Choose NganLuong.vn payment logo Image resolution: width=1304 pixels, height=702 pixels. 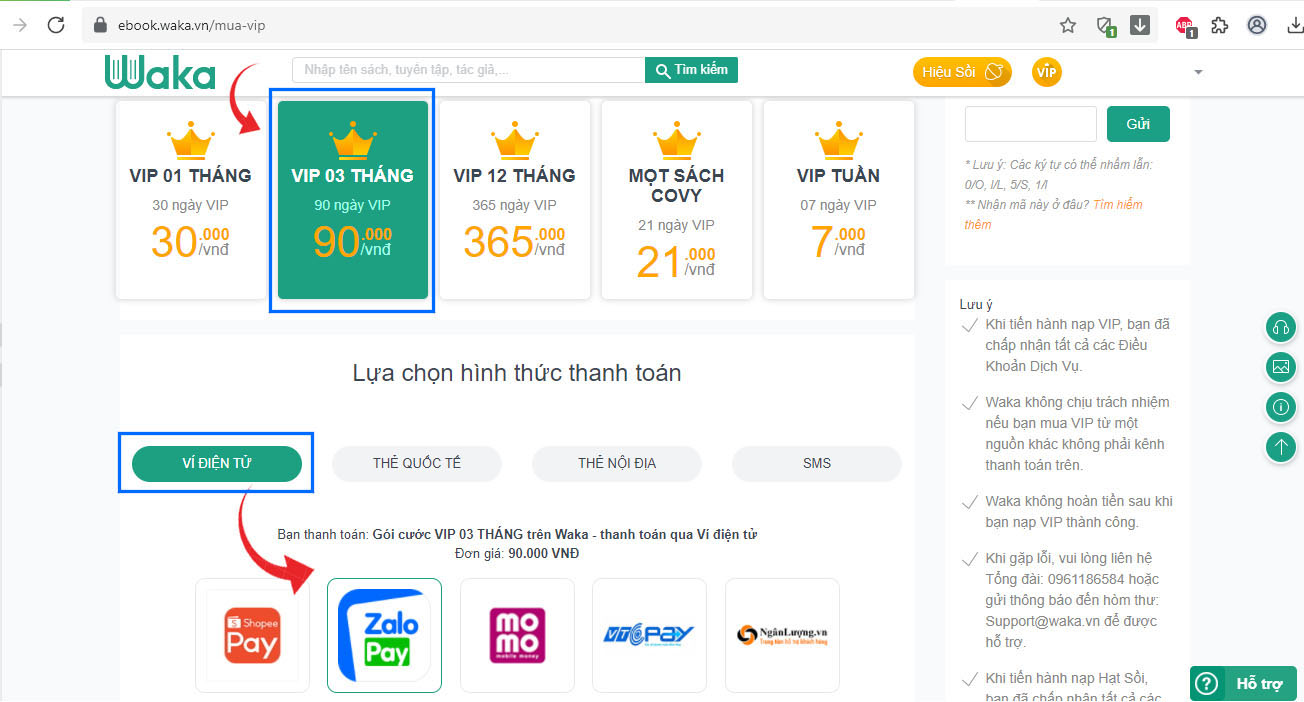tap(782, 635)
